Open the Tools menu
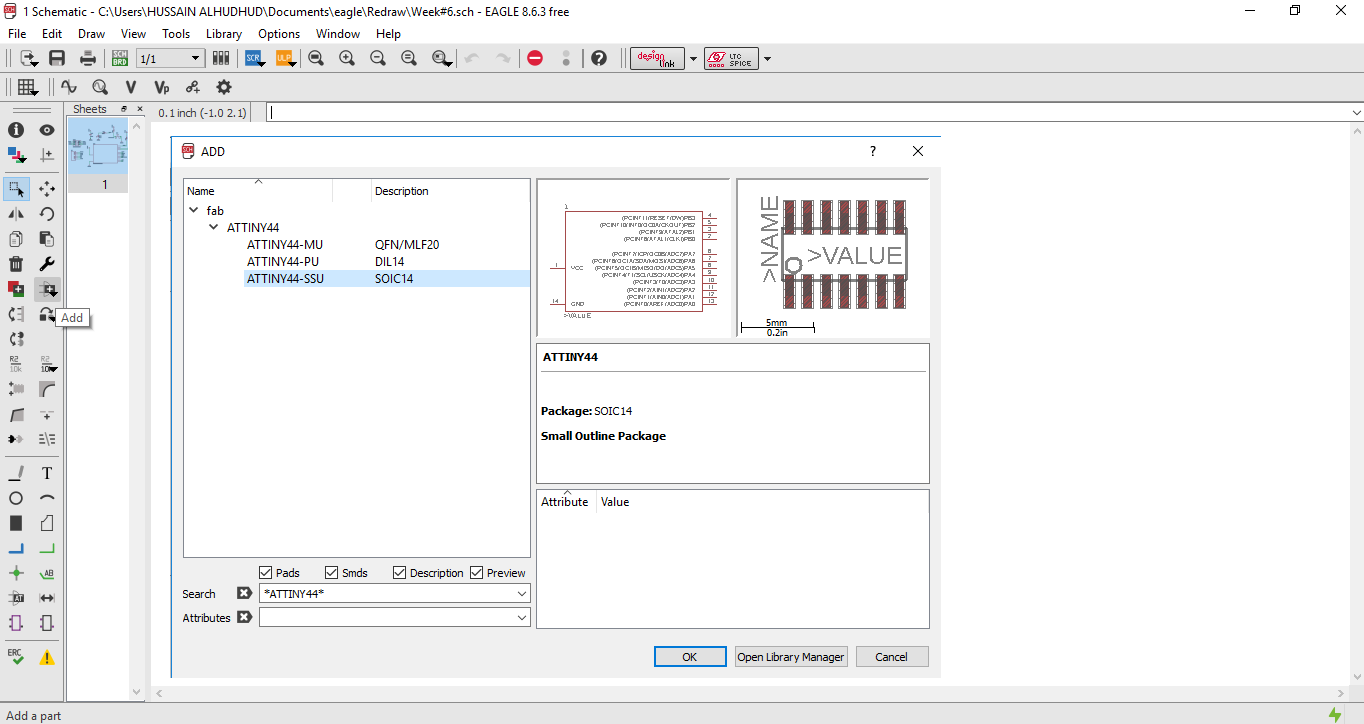Image resolution: width=1364 pixels, height=724 pixels. tap(176, 34)
